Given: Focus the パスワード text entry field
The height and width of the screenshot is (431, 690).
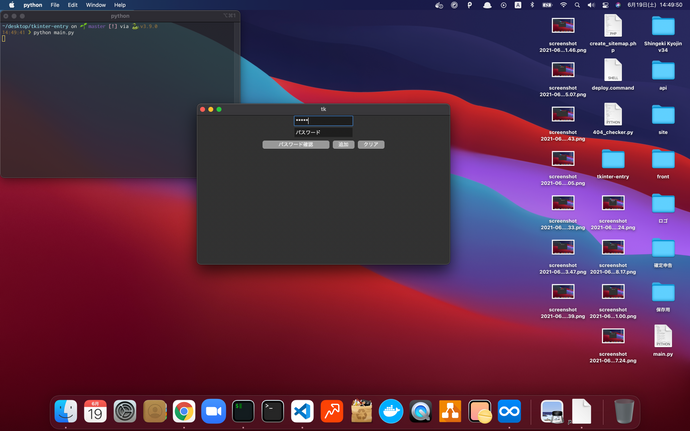Looking at the screenshot, I should 323,132.
